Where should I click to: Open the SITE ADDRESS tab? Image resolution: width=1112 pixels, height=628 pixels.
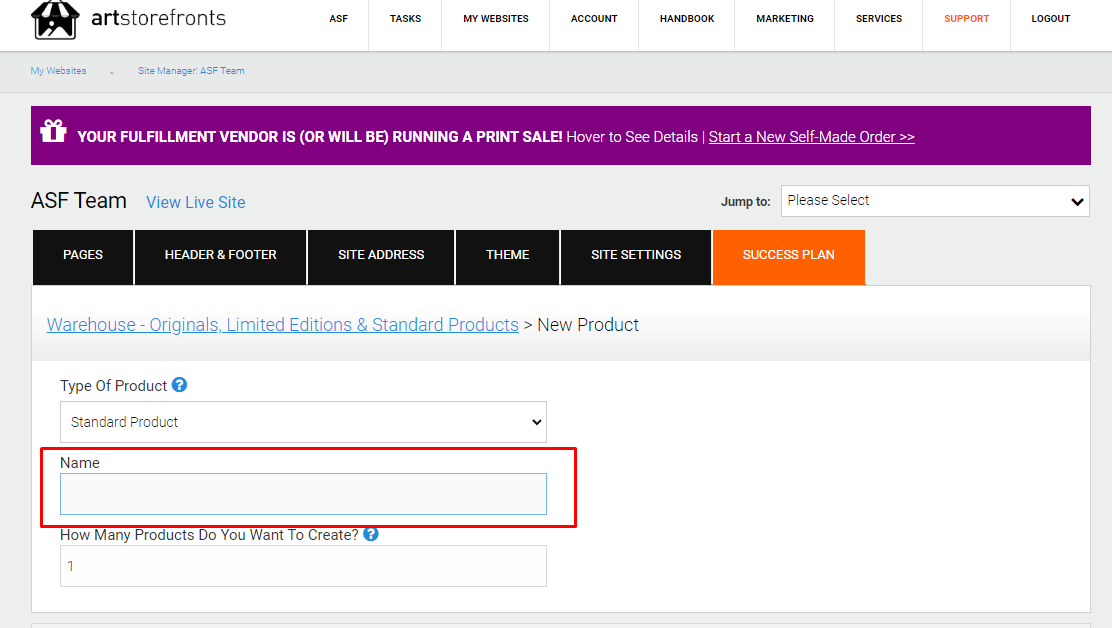(x=381, y=255)
